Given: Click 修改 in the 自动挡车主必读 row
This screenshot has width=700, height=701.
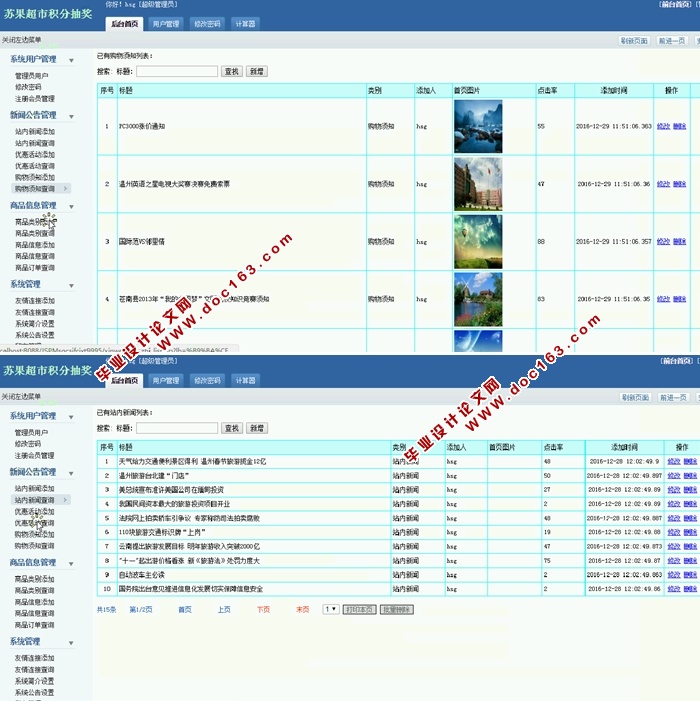Looking at the screenshot, I should 674,575.
